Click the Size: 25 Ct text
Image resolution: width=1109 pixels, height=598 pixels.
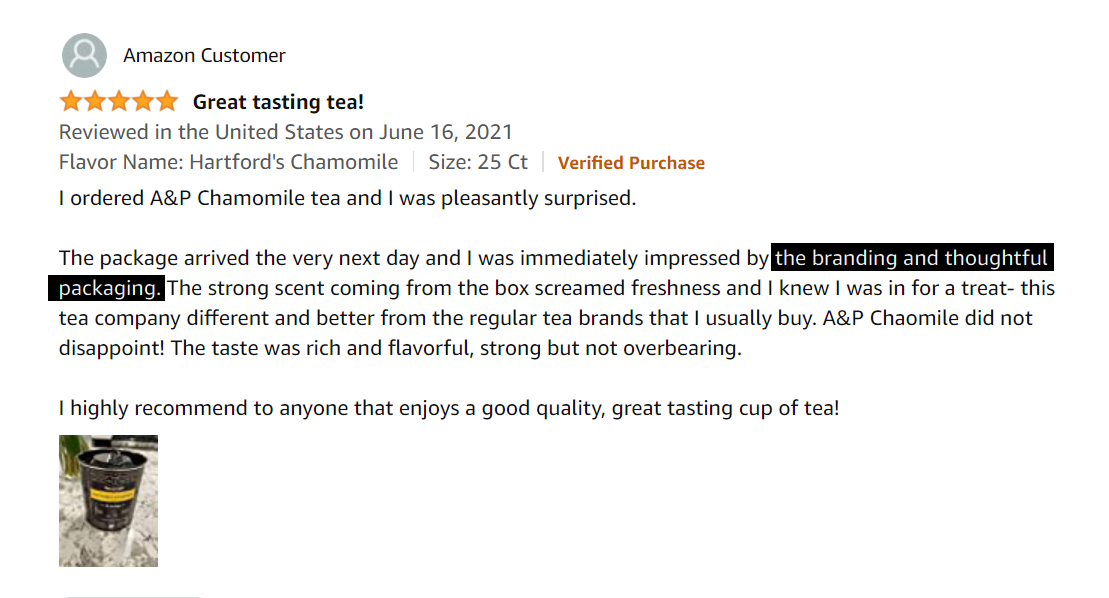478,162
